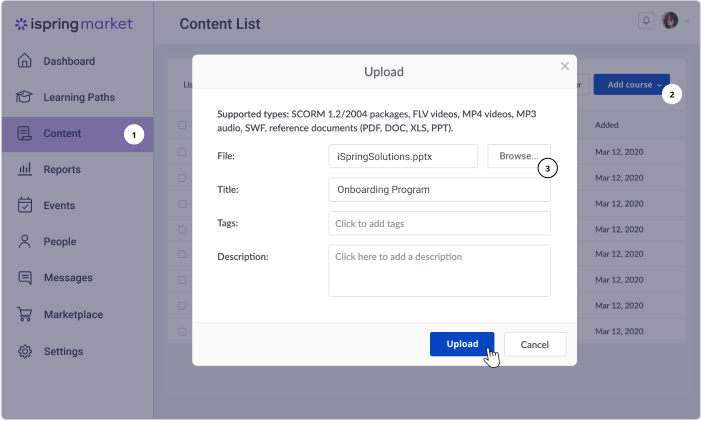Image resolution: width=701 pixels, height=421 pixels.
Task: Open notifications via the bell icon
Action: 646,21
